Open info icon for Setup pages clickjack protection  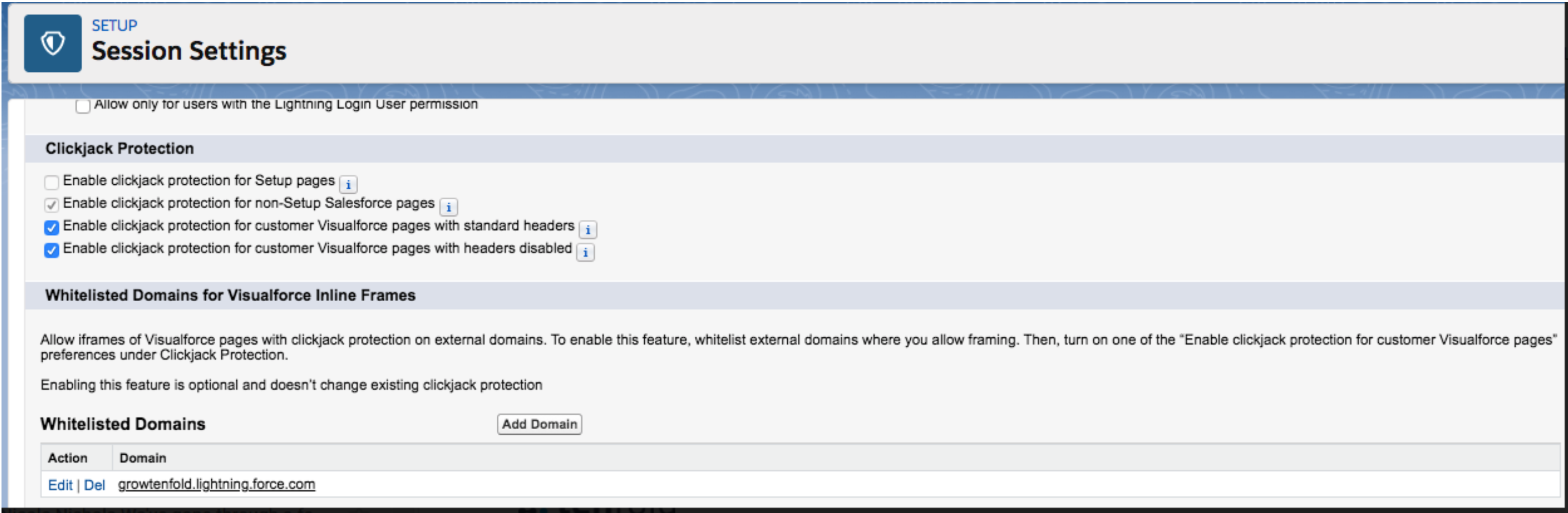348,184
